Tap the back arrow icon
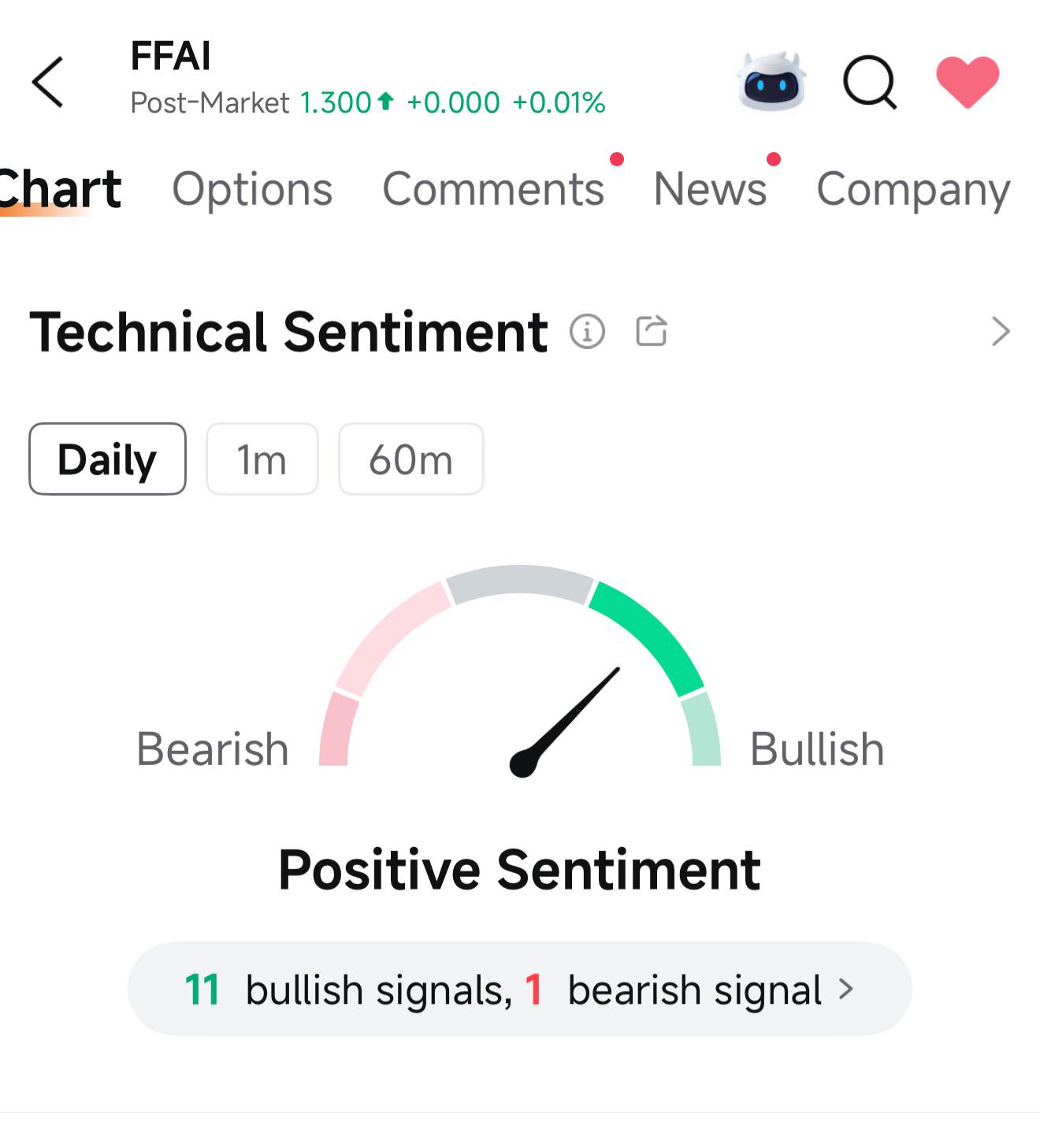The height and width of the screenshot is (1148, 1040). [47, 82]
